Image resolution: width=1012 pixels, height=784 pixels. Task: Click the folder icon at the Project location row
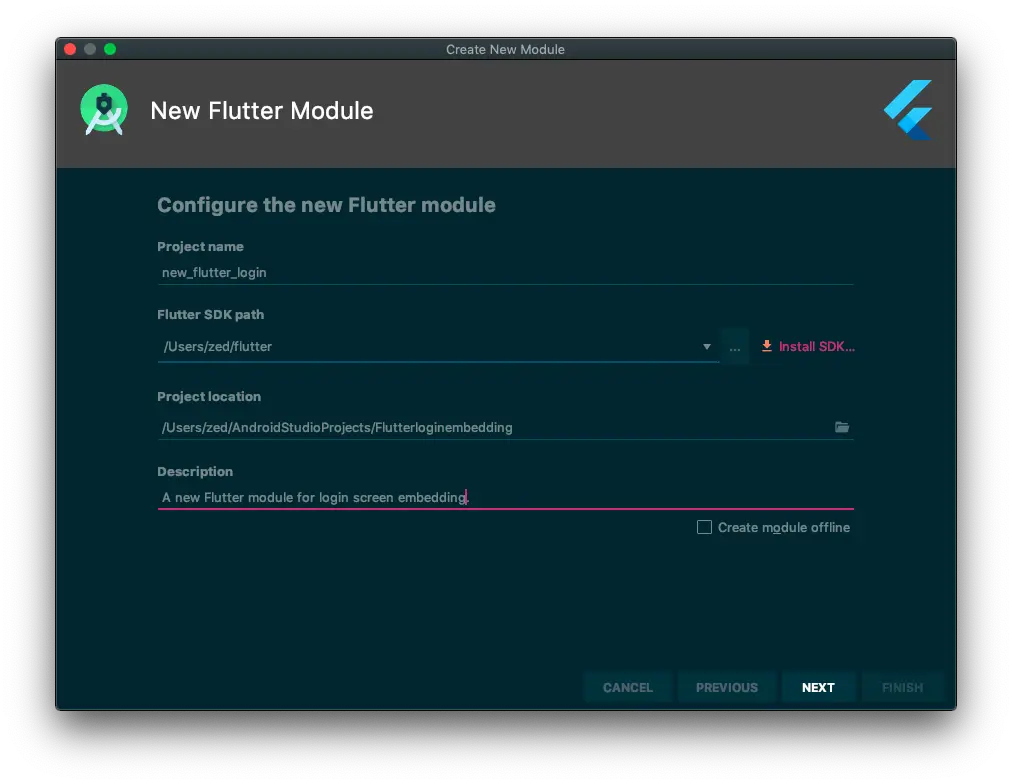(x=842, y=427)
